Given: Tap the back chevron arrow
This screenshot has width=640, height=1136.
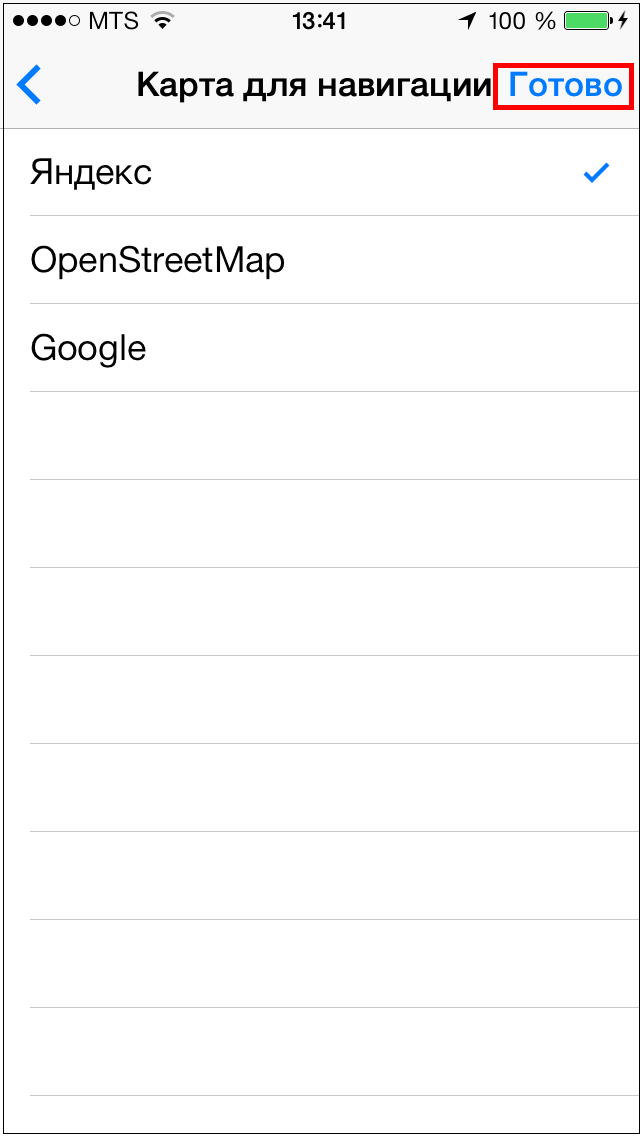Looking at the screenshot, I should coord(30,86).
